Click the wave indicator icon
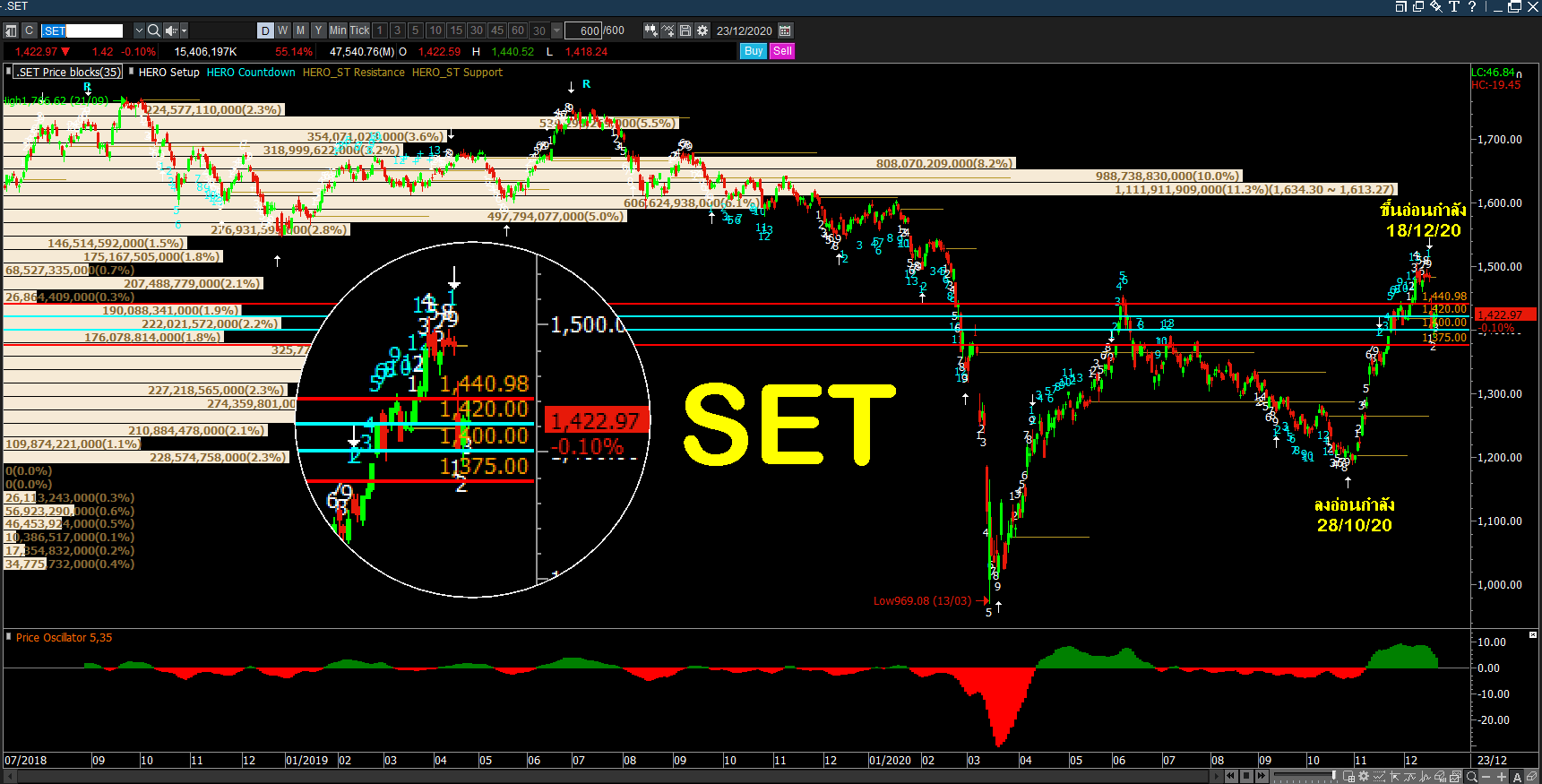The width and height of the screenshot is (1542, 784). (x=1425, y=776)
